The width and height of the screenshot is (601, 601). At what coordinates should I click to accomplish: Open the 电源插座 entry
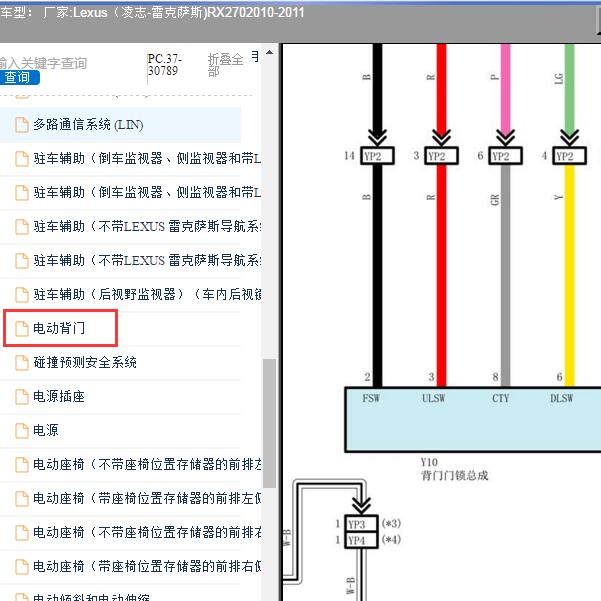click(59, 396)
